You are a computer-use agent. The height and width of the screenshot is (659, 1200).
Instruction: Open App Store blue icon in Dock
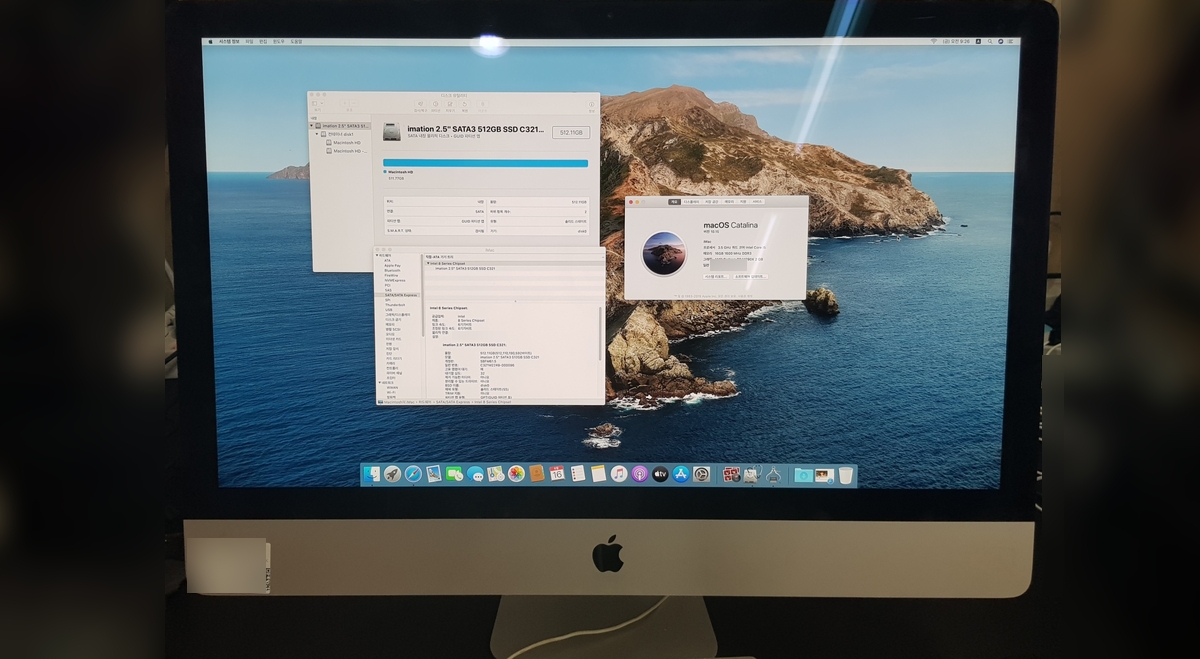[x=681, y=474]
